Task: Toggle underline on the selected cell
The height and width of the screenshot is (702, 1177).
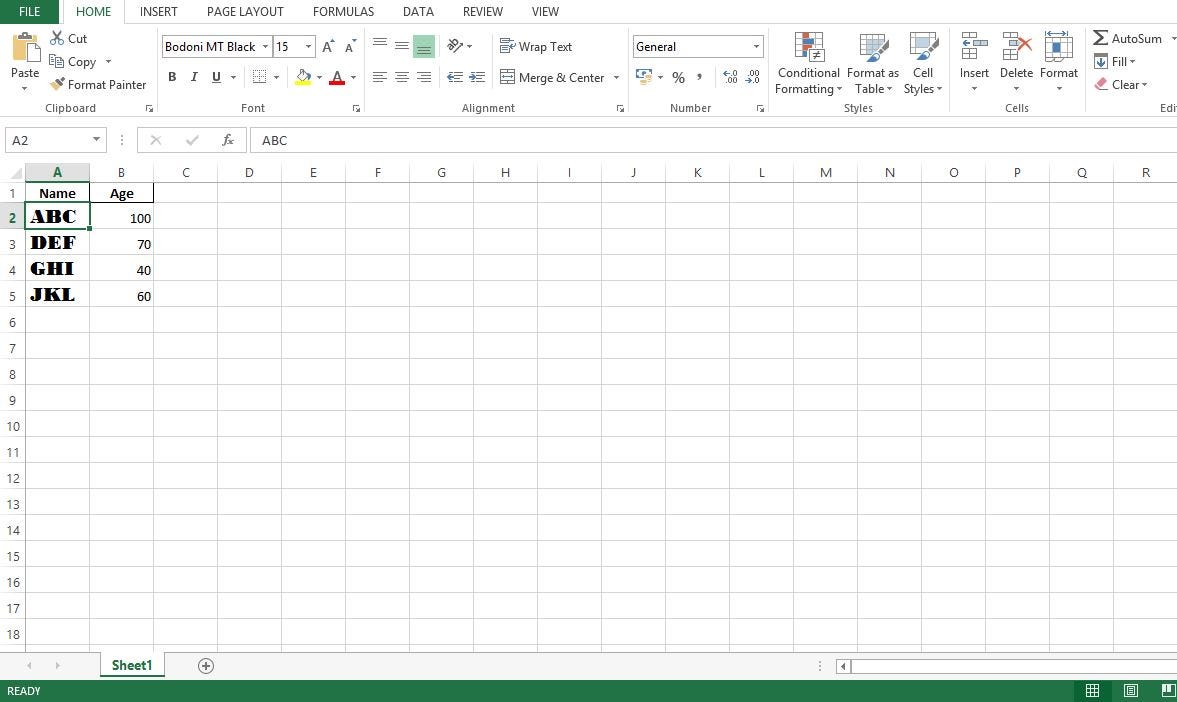Action: tap(214, 77)
